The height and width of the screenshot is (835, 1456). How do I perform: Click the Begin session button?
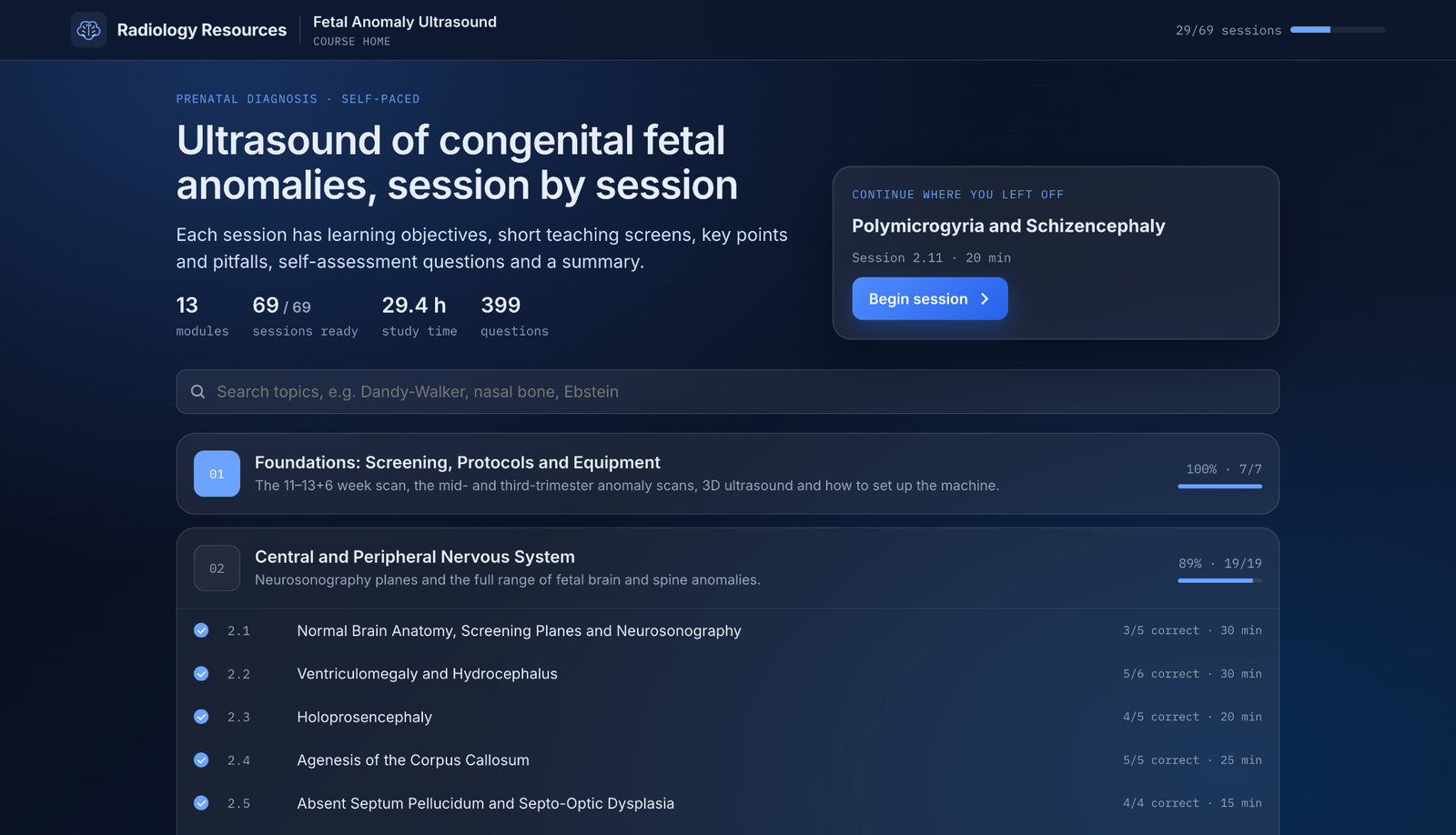929,298
